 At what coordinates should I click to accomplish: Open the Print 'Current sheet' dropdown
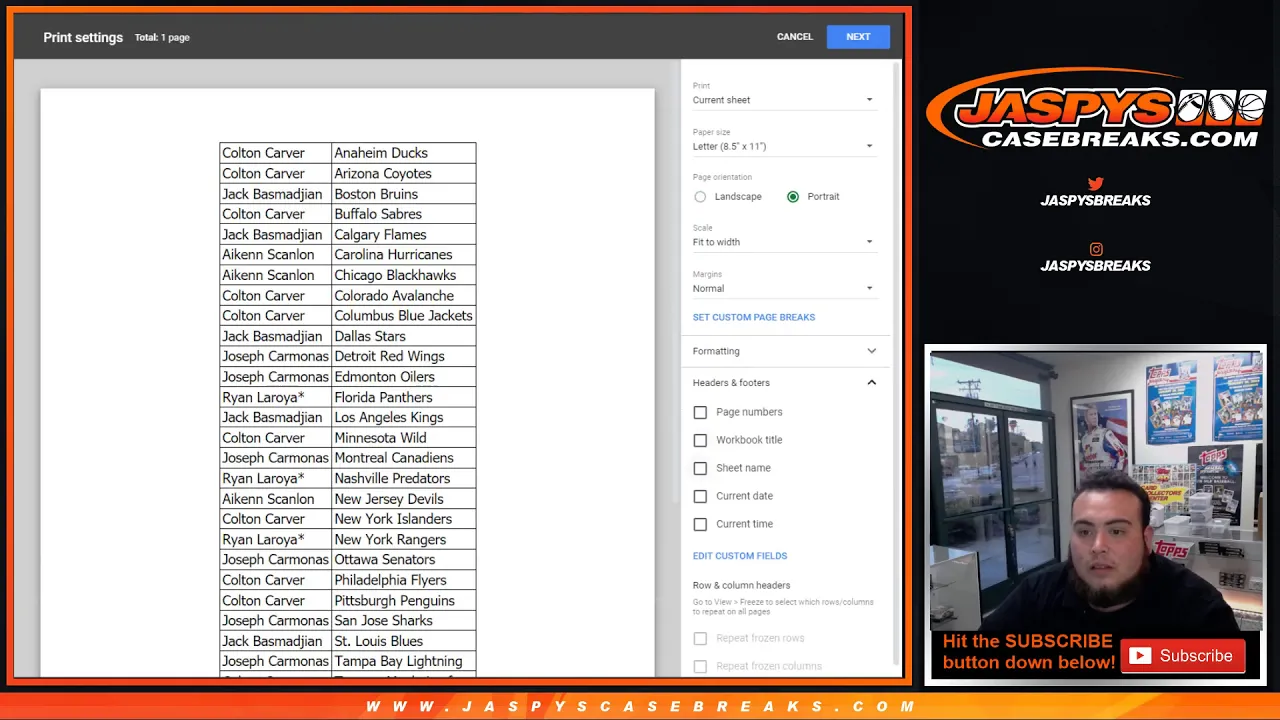[783, 100]
